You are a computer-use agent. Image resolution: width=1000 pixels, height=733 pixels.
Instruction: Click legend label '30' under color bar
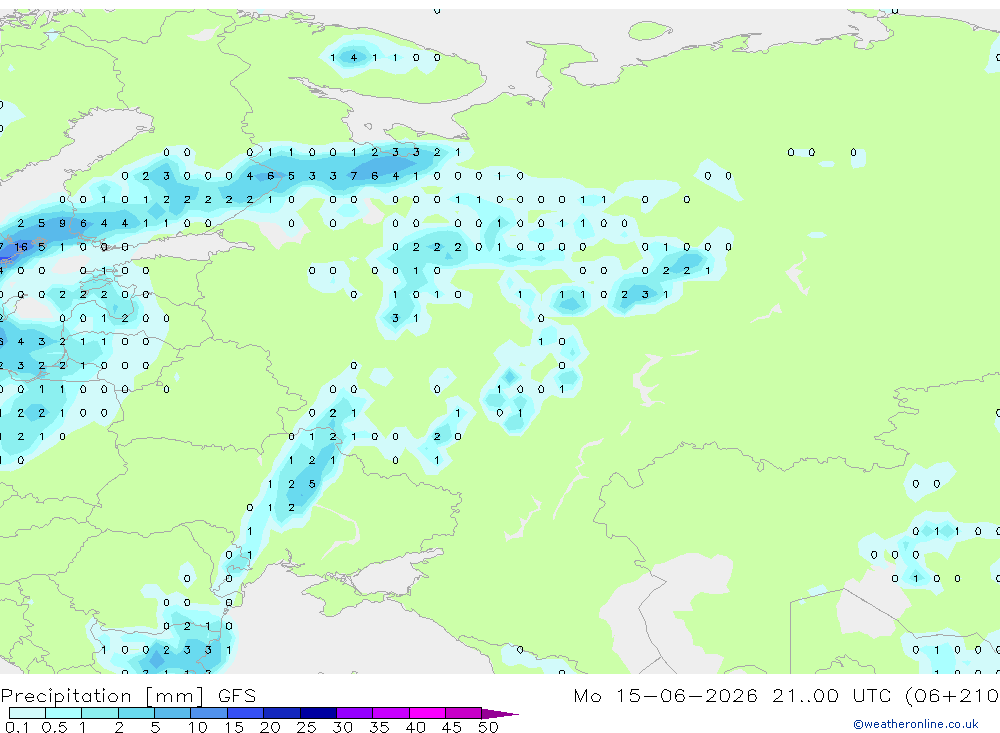pos(342,727)
